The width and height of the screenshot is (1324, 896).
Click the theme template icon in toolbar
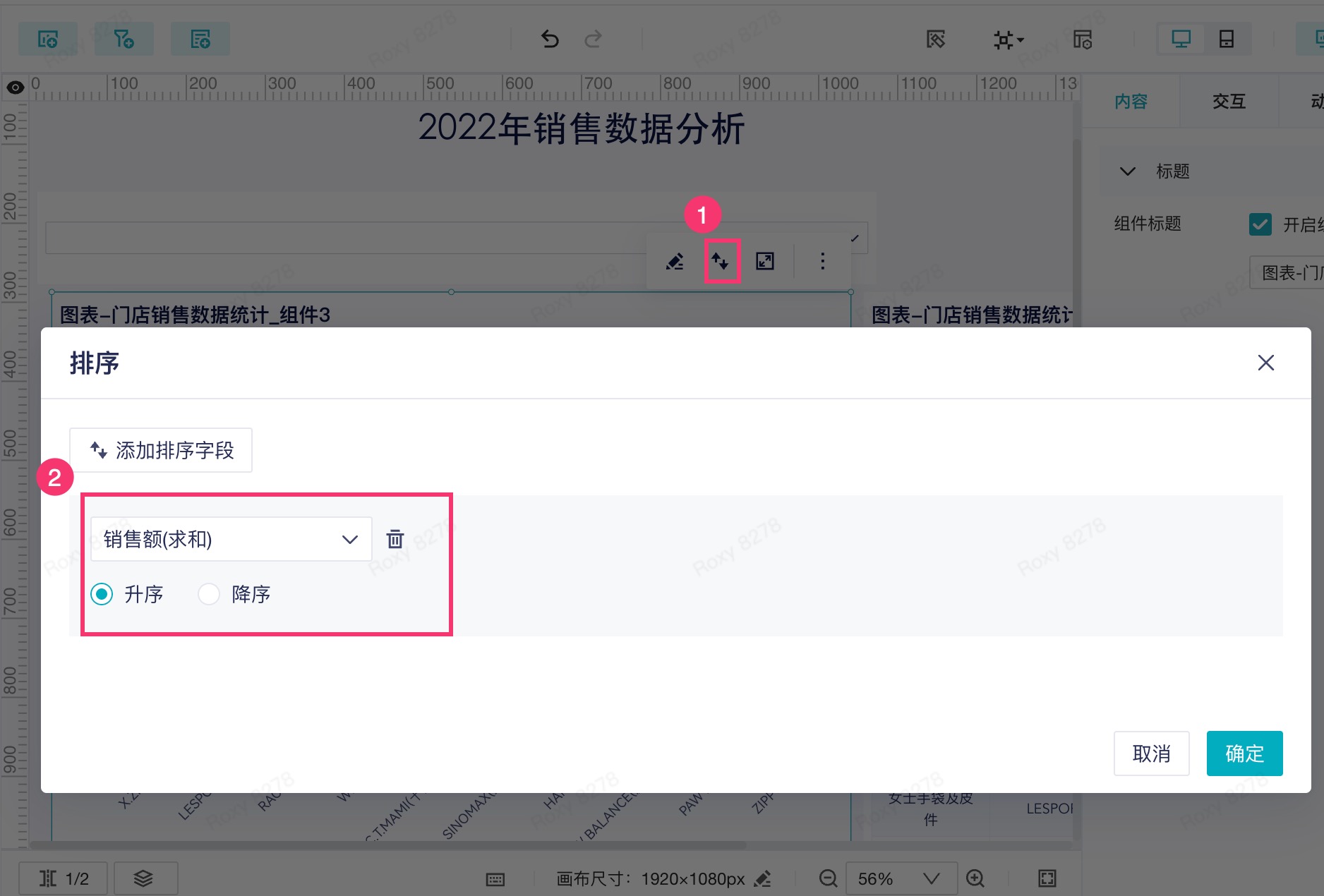936,40
